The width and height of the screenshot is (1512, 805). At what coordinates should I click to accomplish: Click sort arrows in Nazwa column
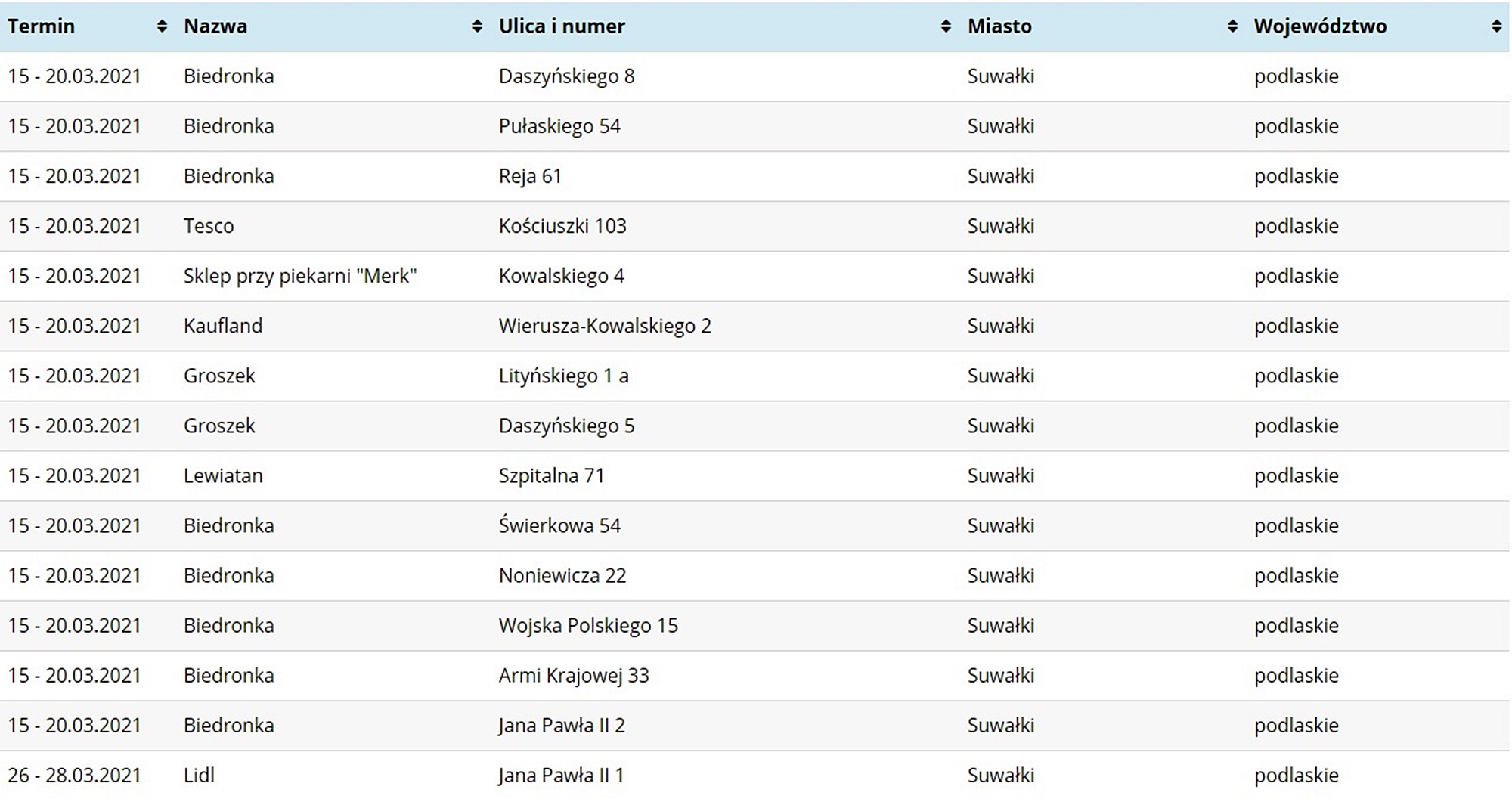coord(476,26)
